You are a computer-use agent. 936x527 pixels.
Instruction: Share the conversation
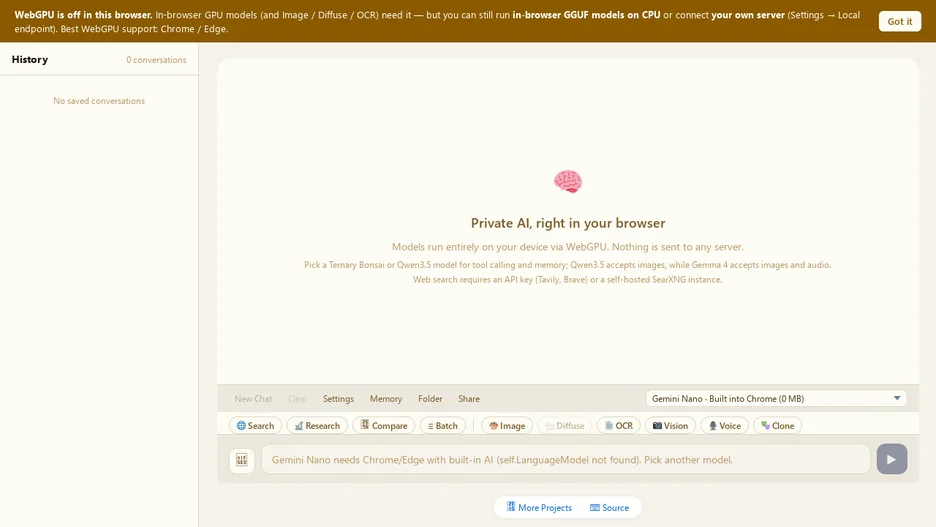click(x=469, y=399)
